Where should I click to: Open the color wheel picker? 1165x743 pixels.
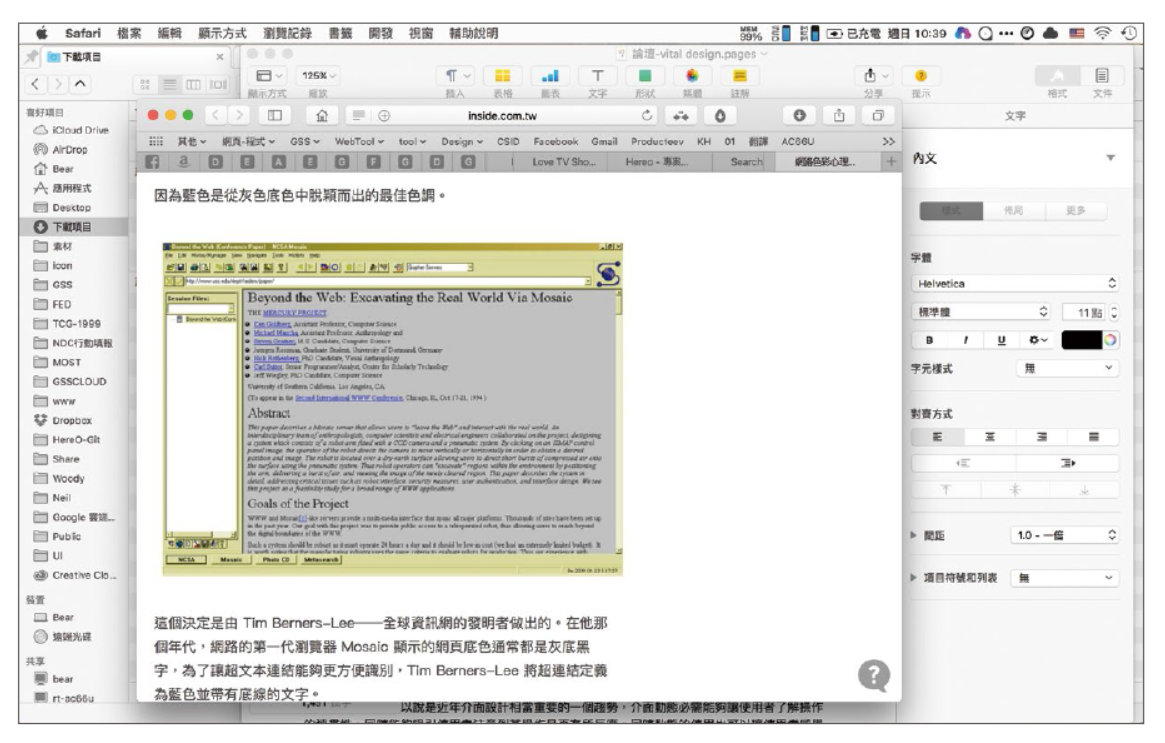point(1110,340)
